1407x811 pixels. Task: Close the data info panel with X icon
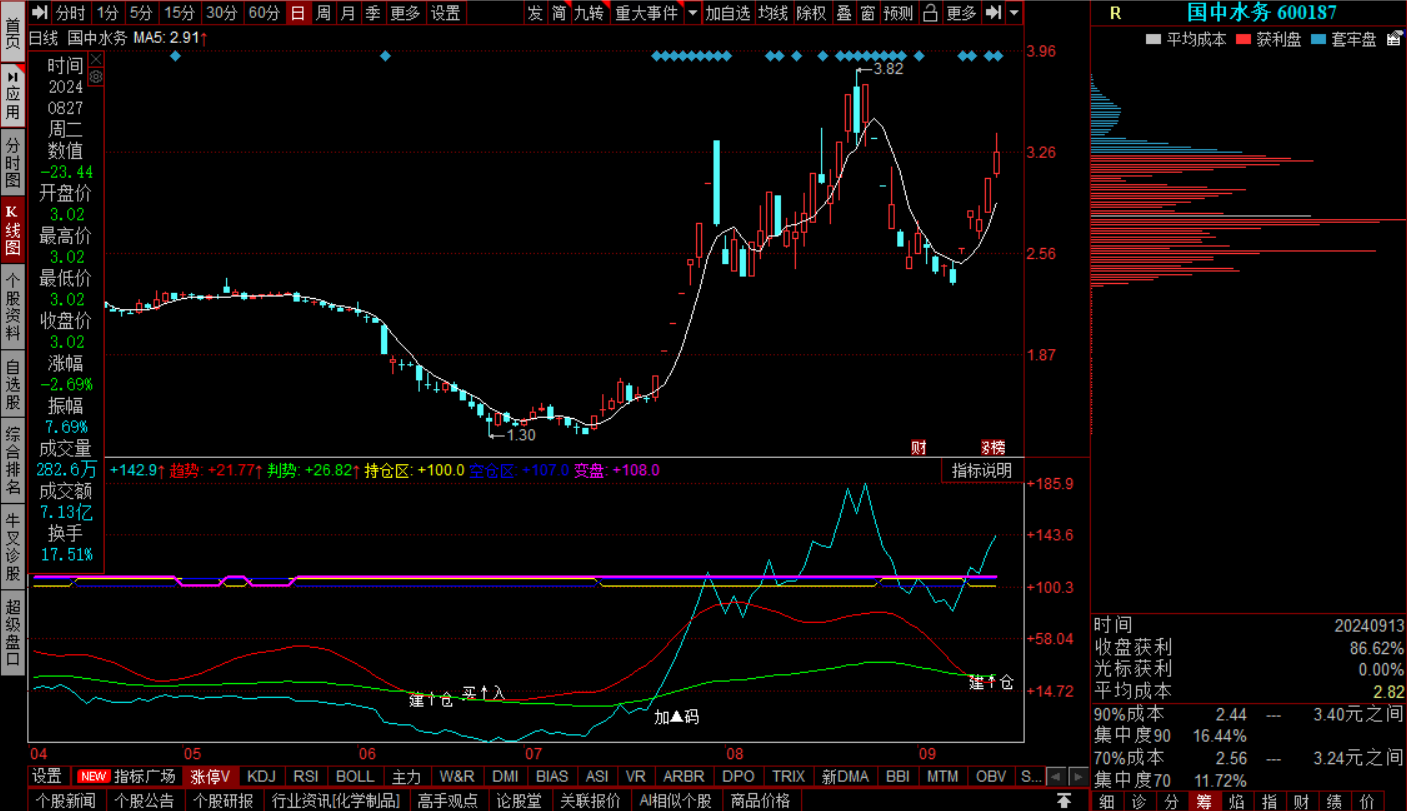point(96,59)
